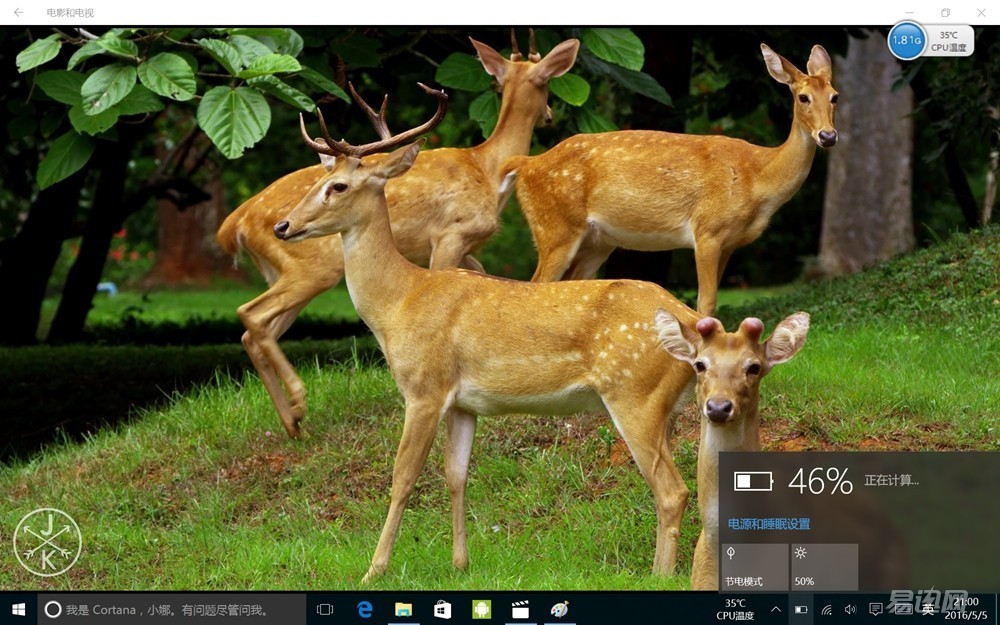Switch the 英 input method indicator
The image size is (1000, 625).
tap(929, 610)
